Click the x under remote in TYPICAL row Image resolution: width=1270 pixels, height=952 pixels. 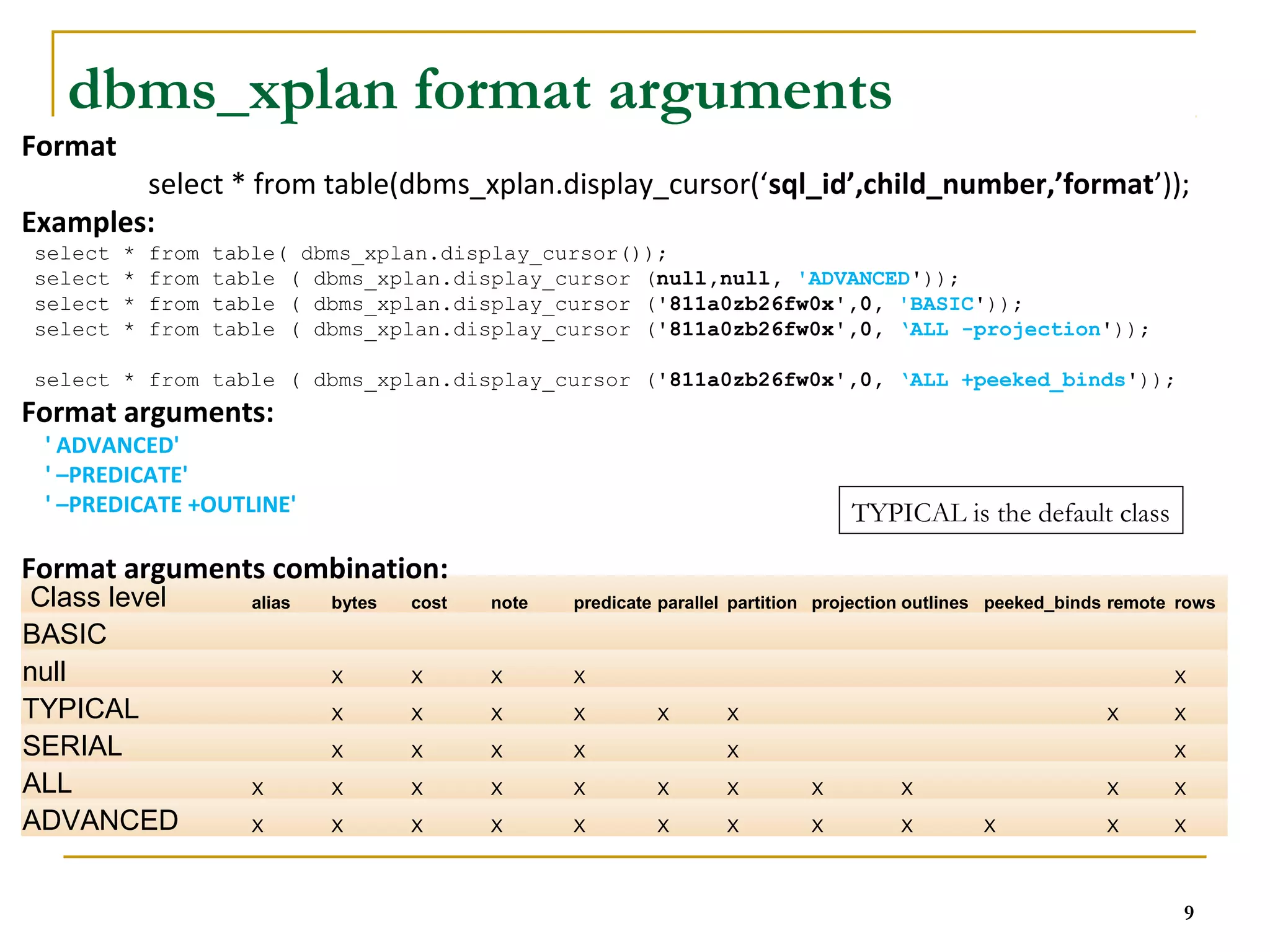coord(1113,715)
